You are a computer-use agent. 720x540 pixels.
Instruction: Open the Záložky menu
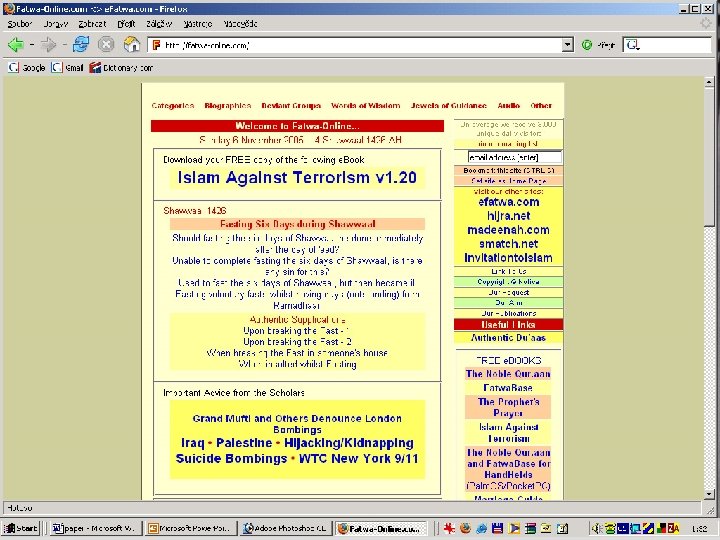(x=159, y=24)
